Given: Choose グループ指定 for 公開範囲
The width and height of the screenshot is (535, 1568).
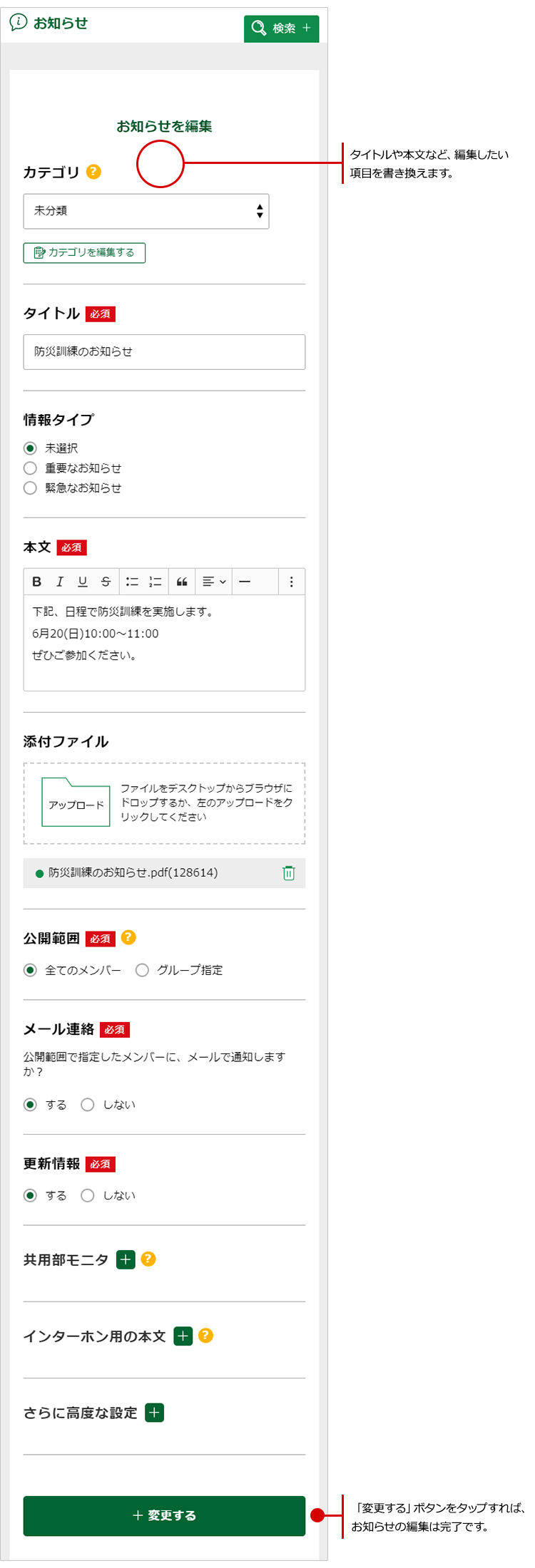Looking at the screenshot, I should click(143, 970).
